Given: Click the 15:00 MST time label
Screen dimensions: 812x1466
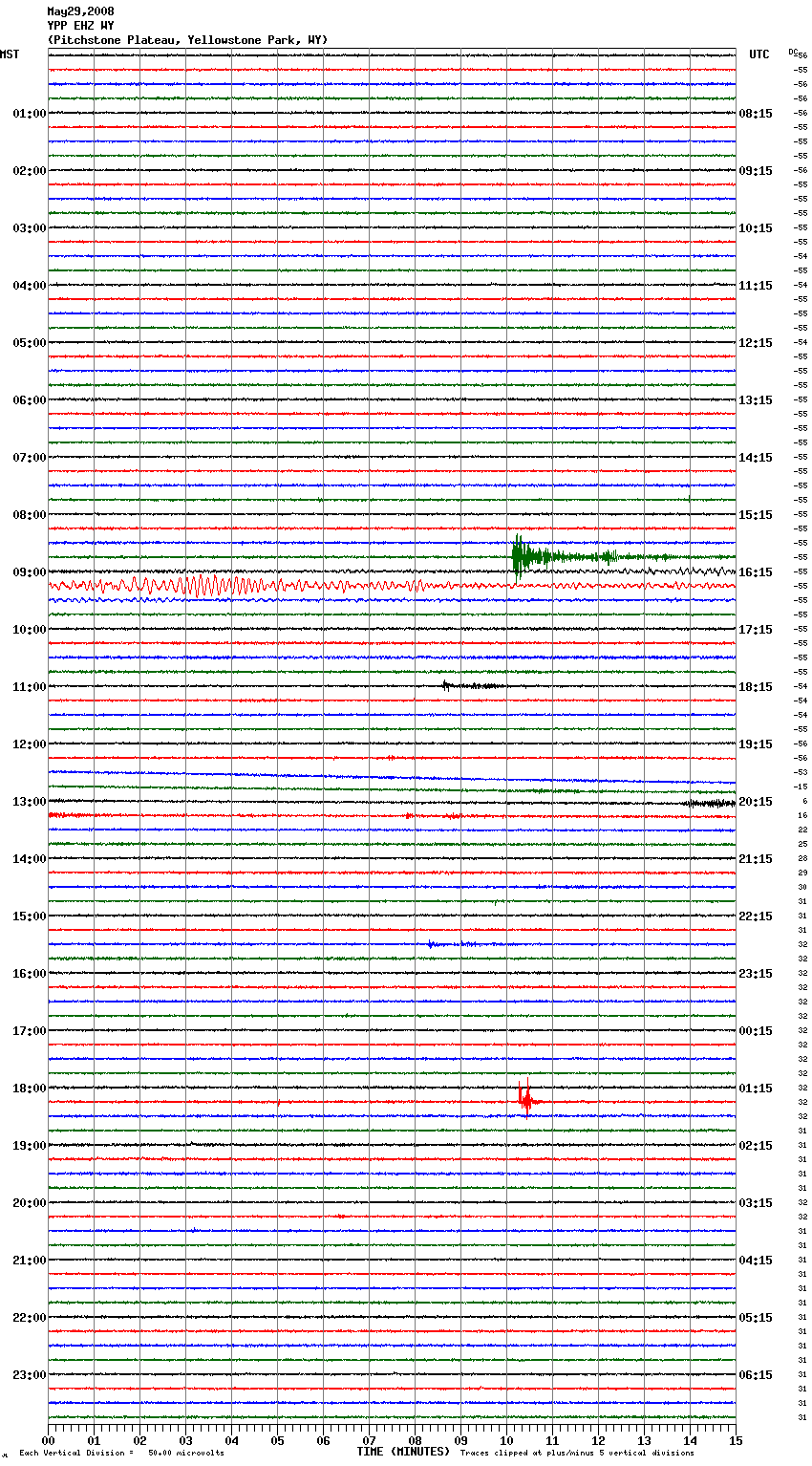Looking at the screenshot, I should pyautogui.click(x=29, y=916).
